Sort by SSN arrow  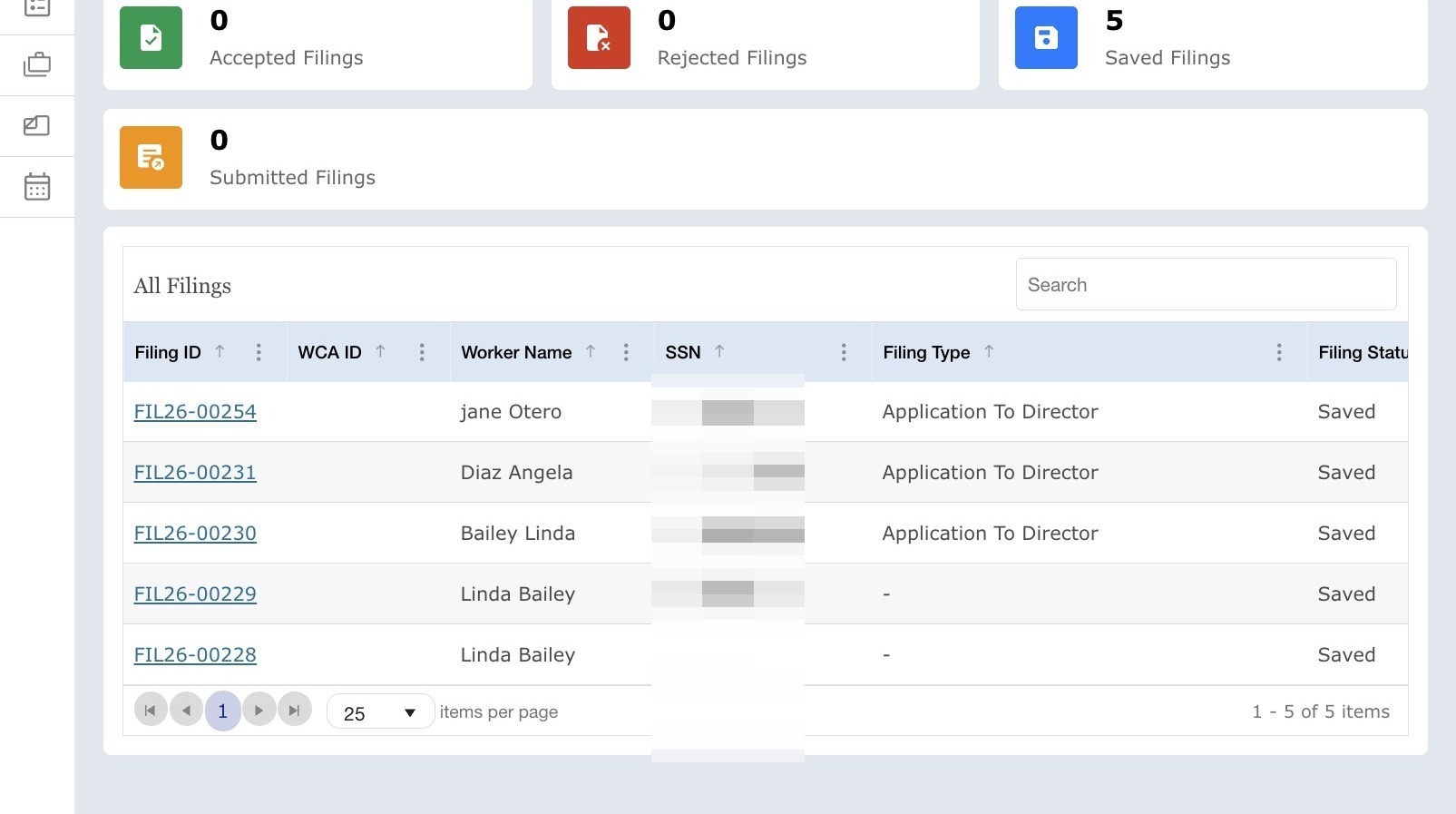(719, 351)
